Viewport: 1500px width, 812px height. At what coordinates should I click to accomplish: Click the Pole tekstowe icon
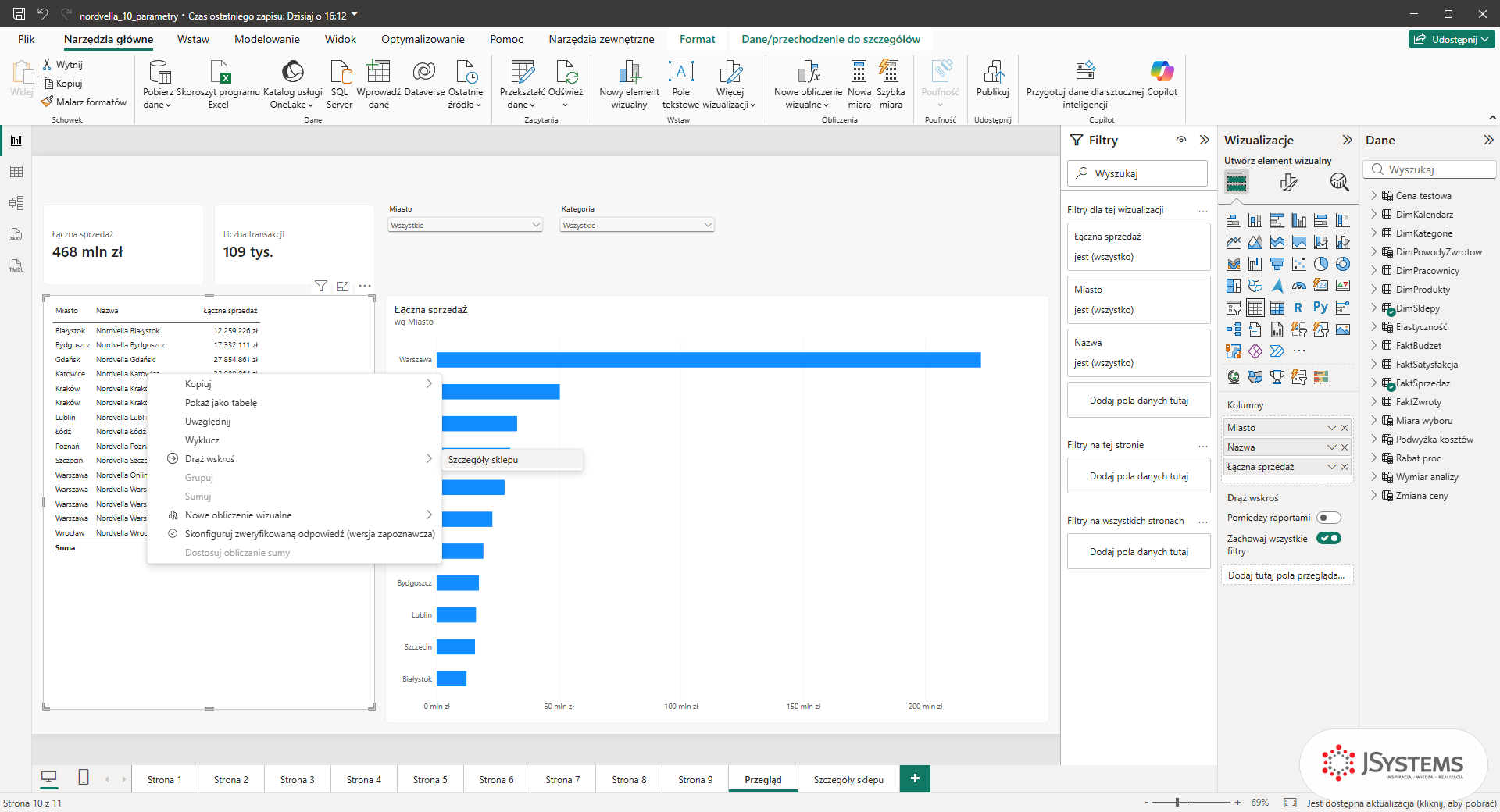pos(680,84)
